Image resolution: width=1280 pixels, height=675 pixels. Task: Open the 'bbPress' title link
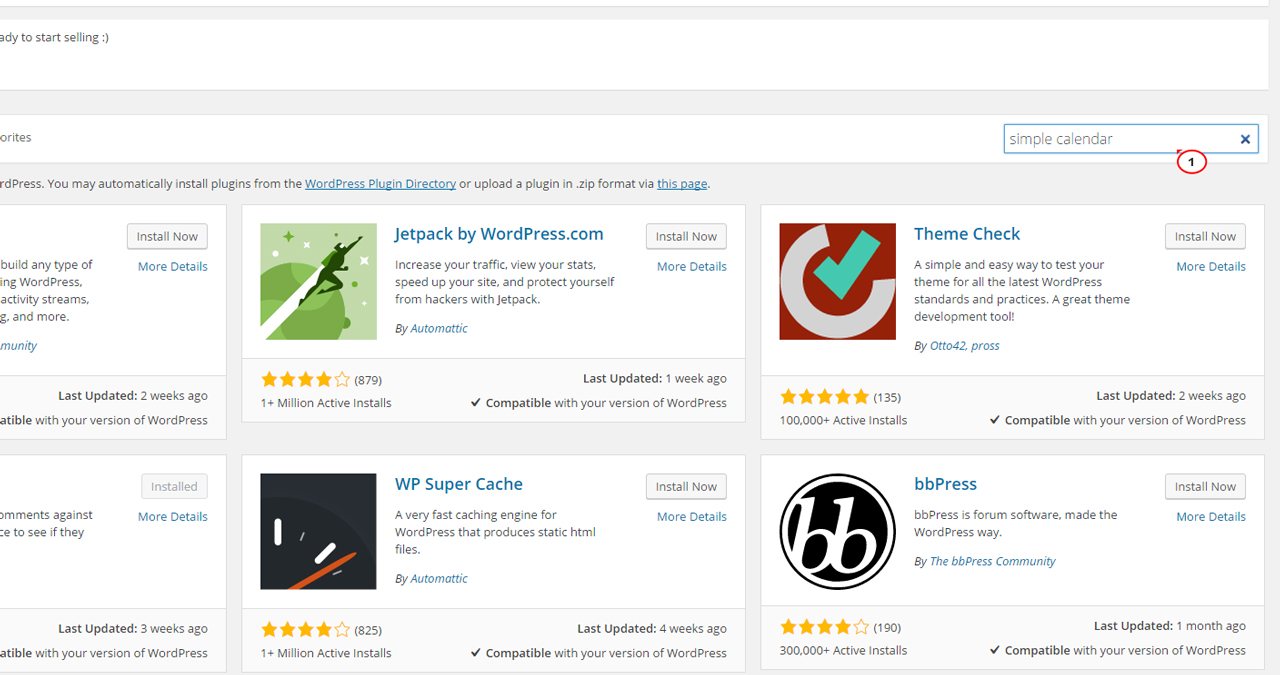(x=945, y=484)
